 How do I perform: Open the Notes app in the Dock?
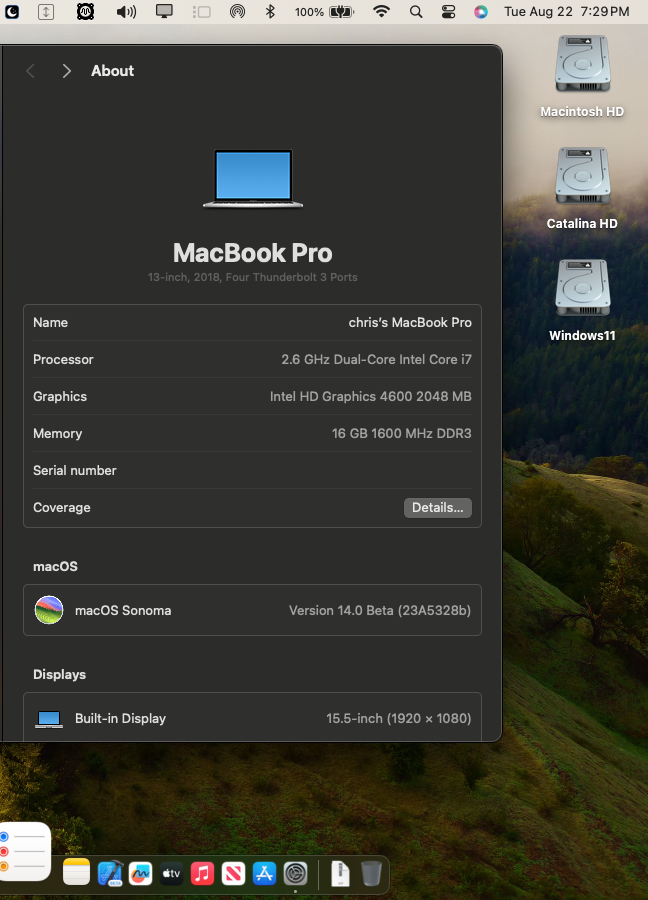point(76,872)
